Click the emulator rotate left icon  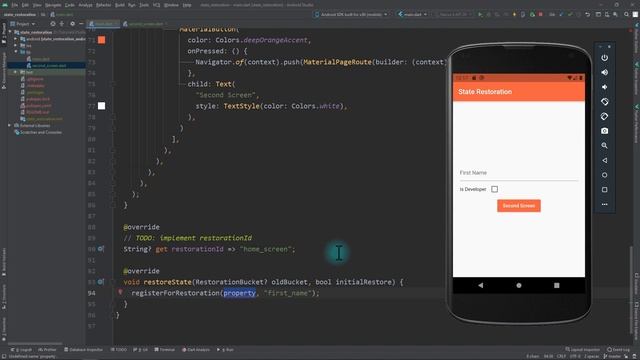[604, 102]
